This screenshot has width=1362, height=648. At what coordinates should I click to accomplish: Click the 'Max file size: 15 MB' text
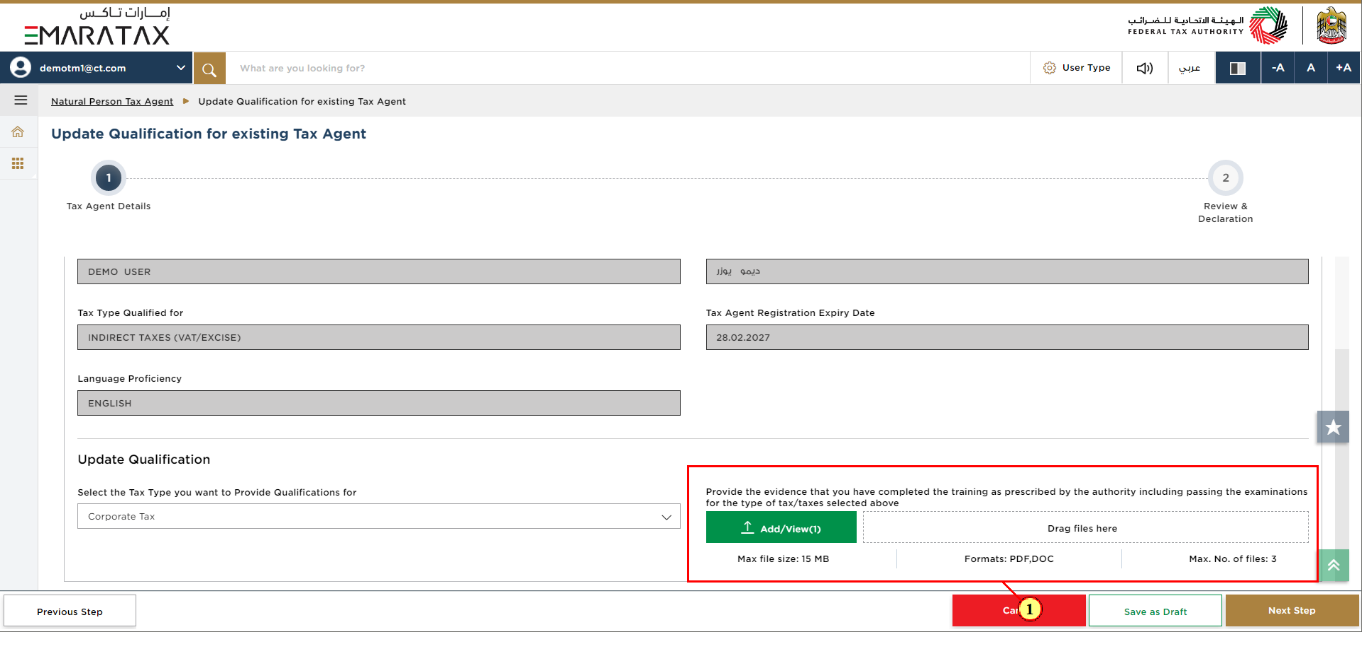click(783, 559)
